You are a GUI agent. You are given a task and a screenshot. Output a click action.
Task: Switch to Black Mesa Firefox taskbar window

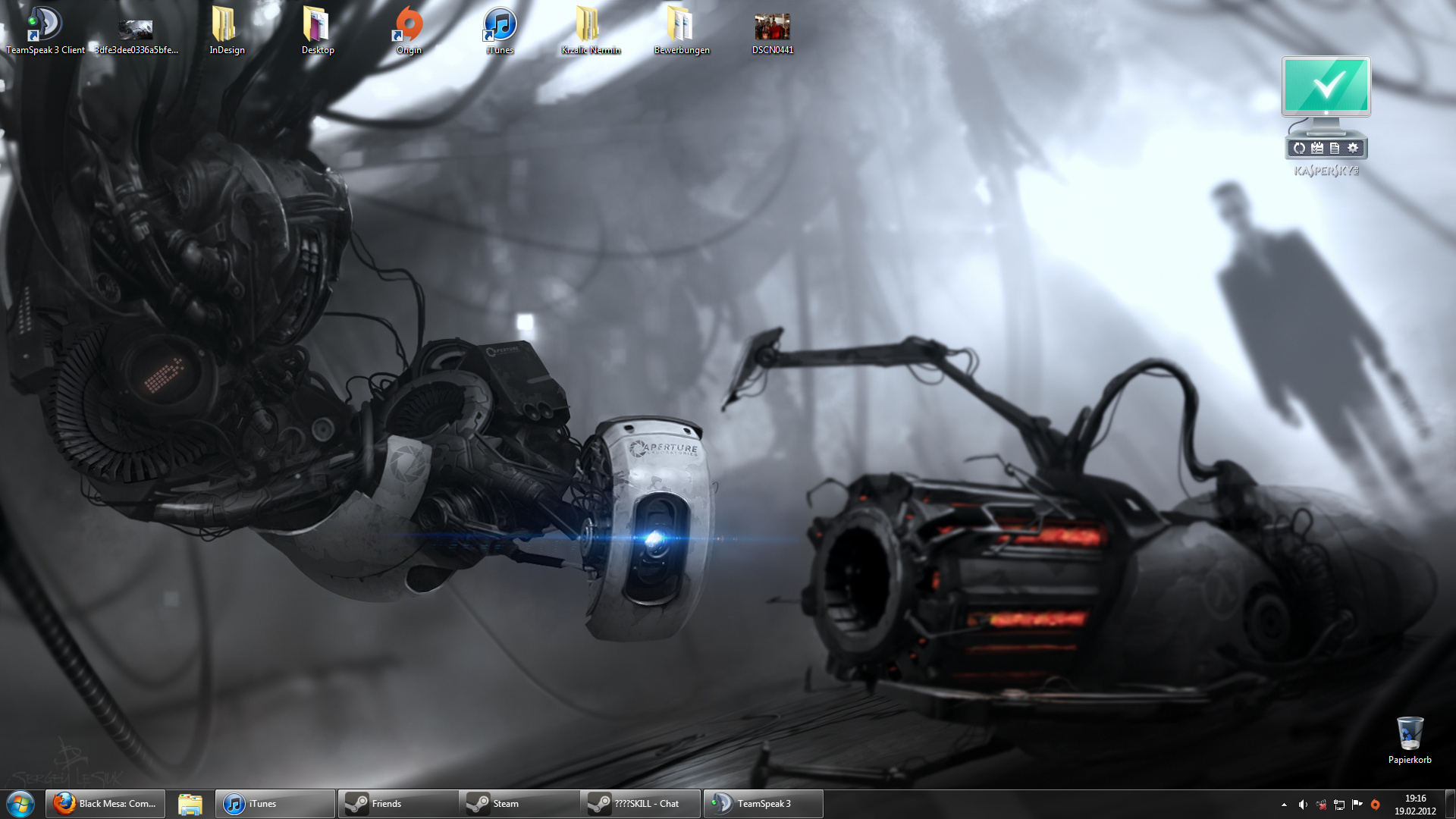tap(105, 804)
